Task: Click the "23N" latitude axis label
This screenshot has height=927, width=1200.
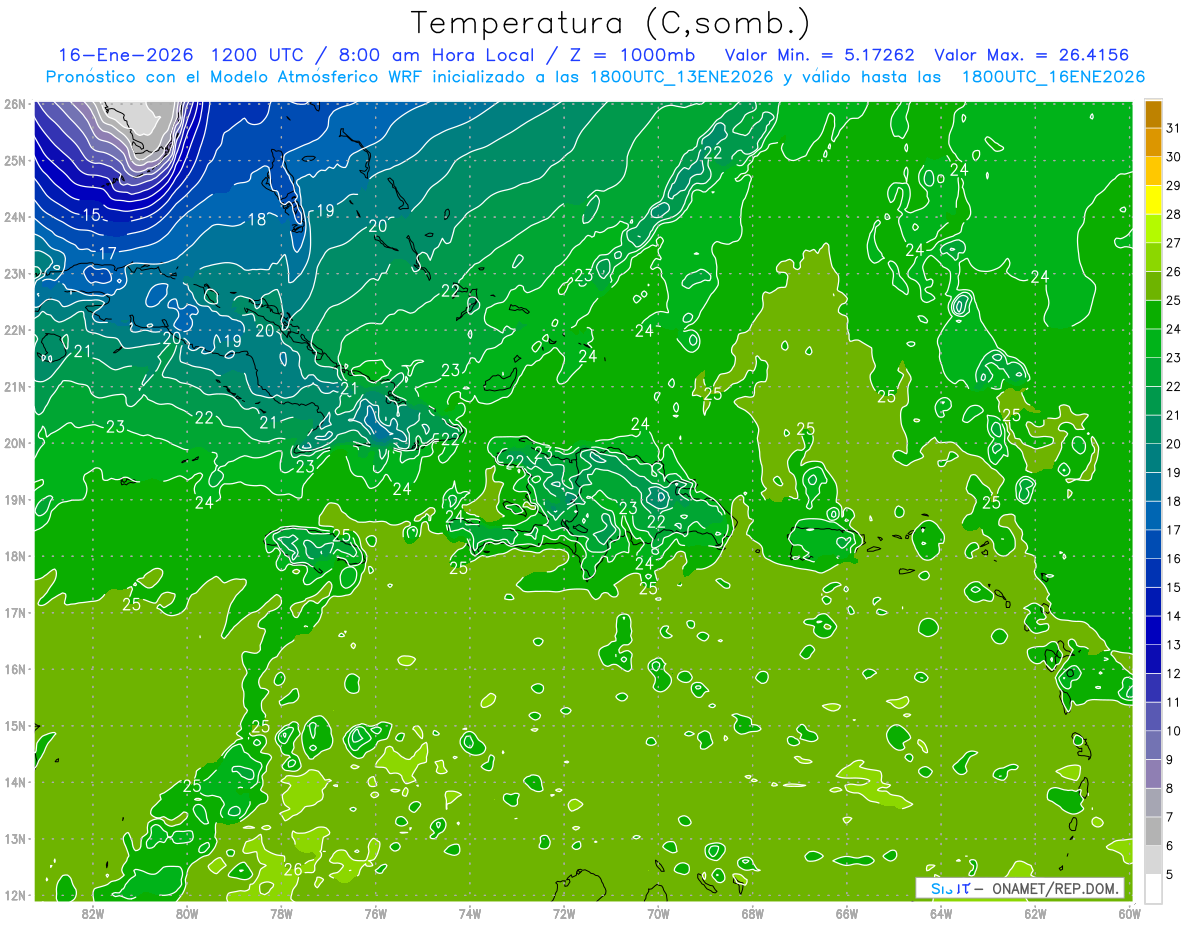Action: [15, 273]
